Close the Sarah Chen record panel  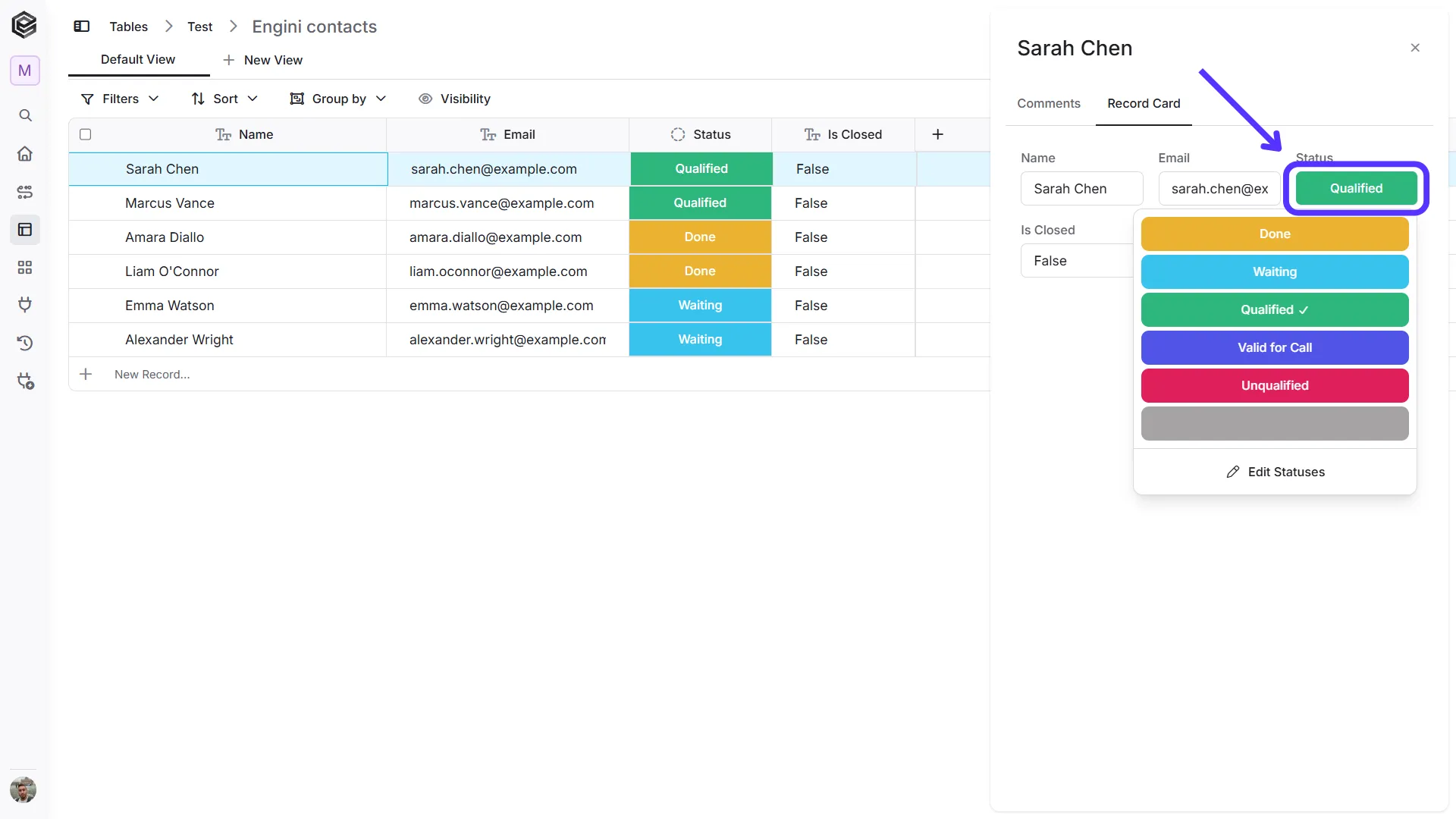[1415, 48]
